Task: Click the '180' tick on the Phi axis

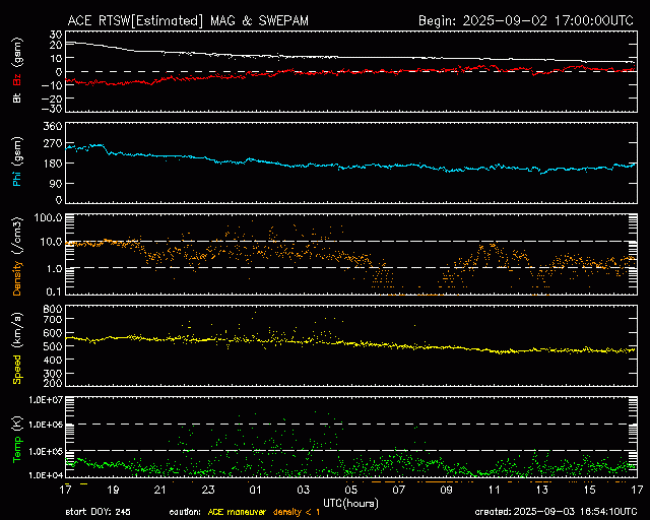Action: tap(53, 163)
